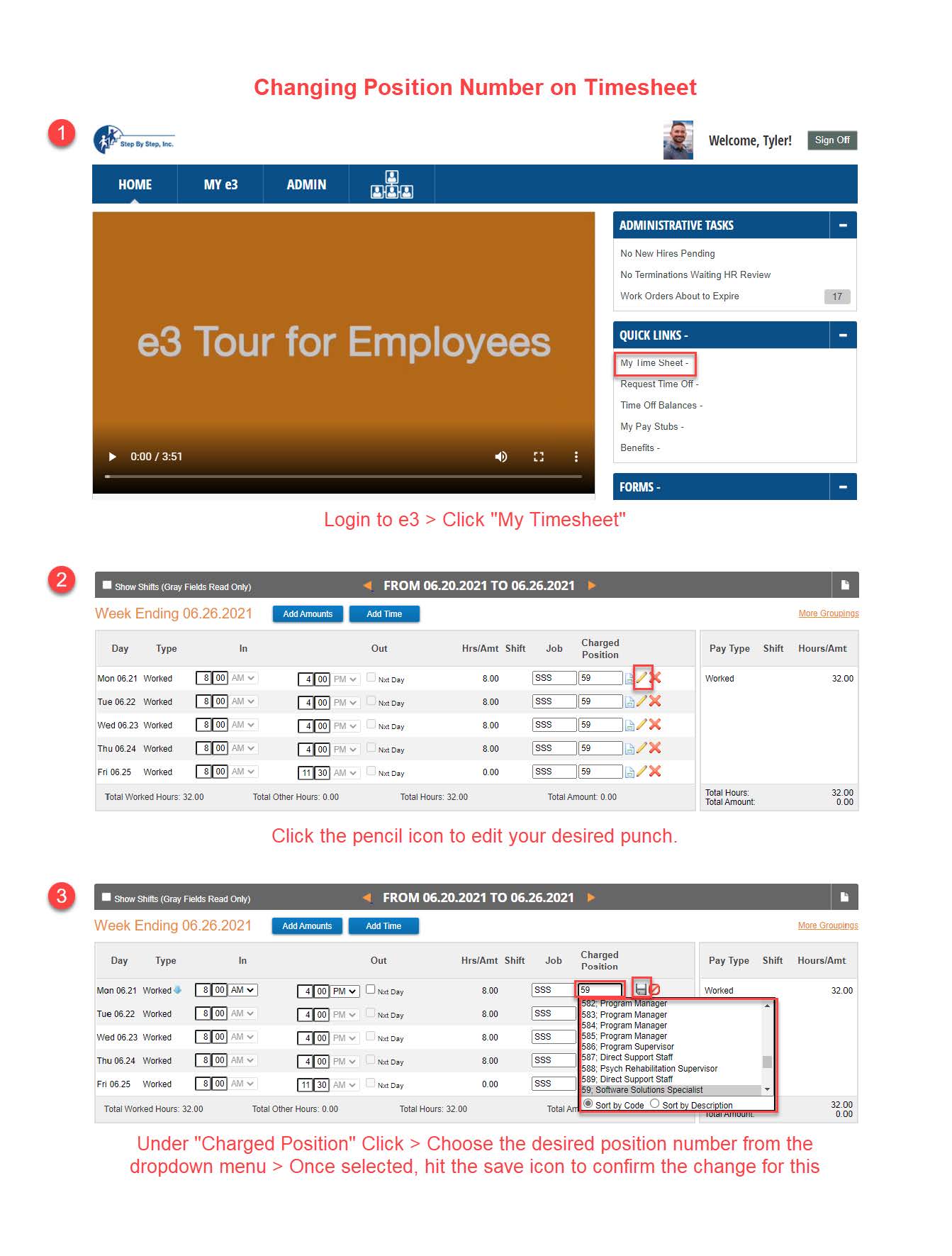Select the Sort by Code radio button
This screenshot has height=1256, width=952.
pos(588,1104)
